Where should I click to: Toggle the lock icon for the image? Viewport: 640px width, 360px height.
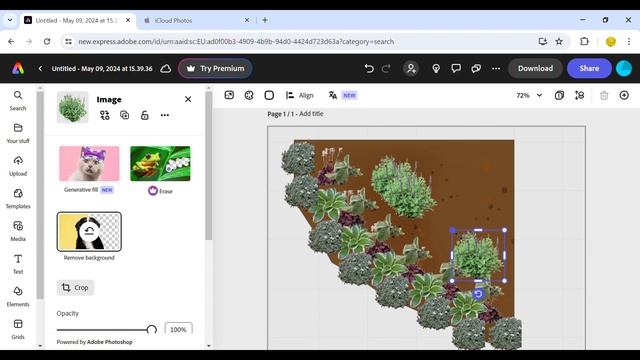(x=144, y=116)
